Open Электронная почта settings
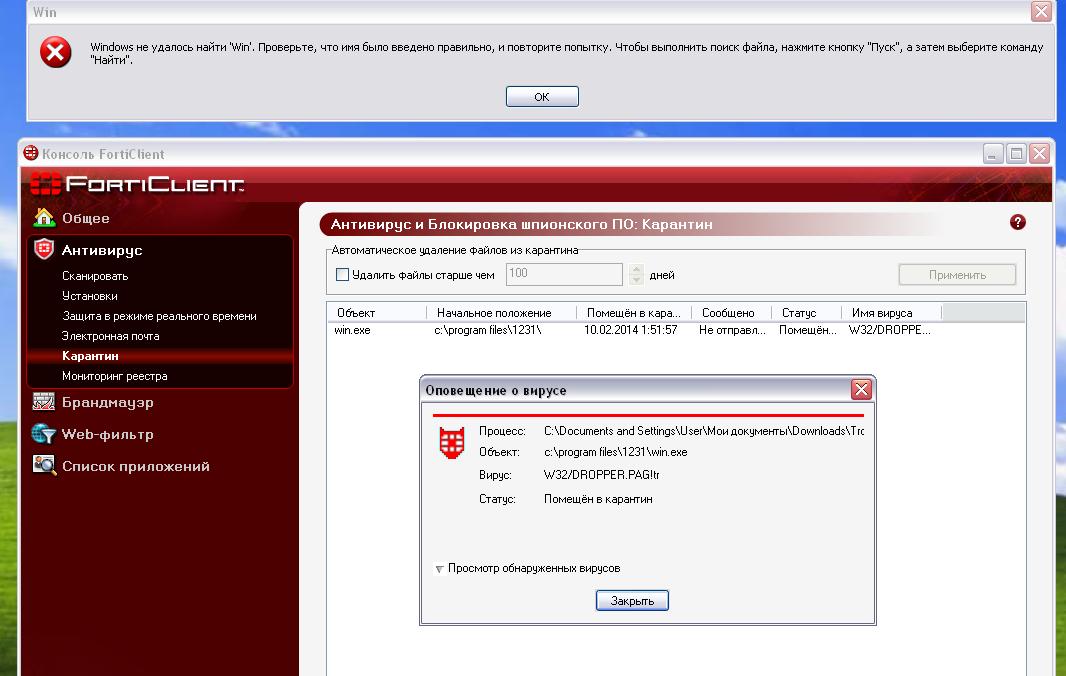This screenshot has height=676, width=1066. [110, 336]
